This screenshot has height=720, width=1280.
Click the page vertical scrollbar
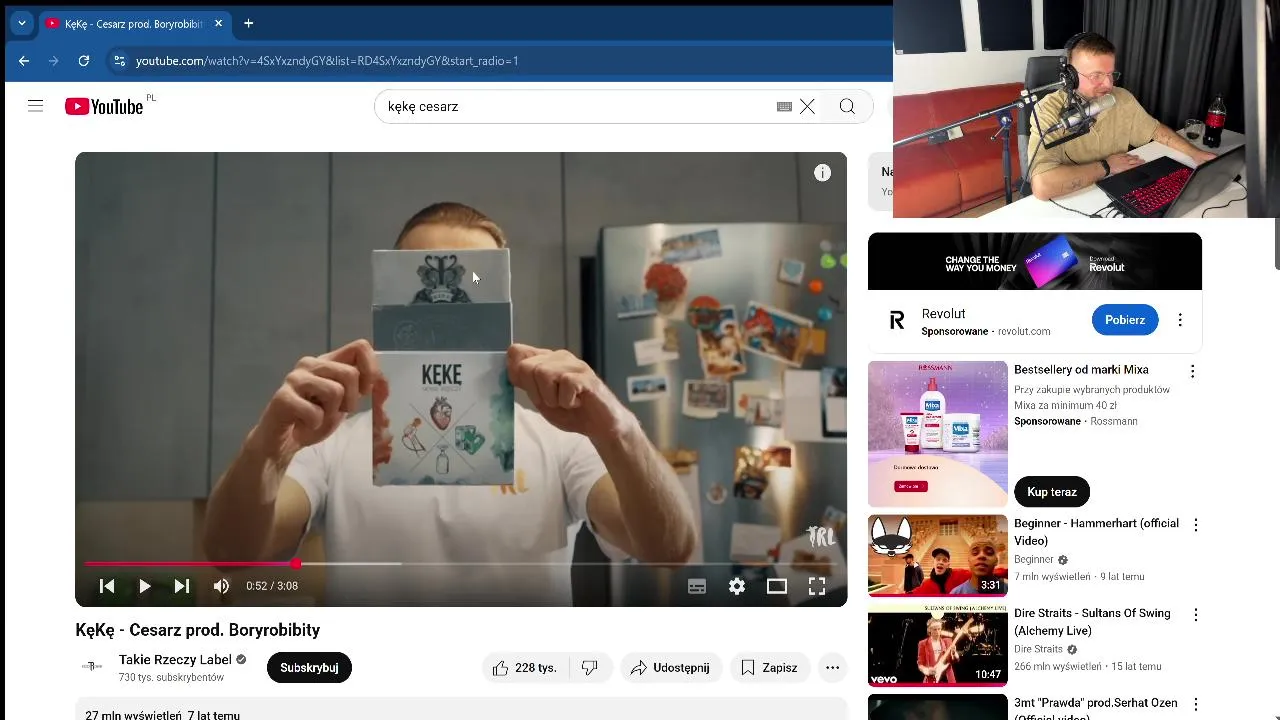tap(1276, 243)
